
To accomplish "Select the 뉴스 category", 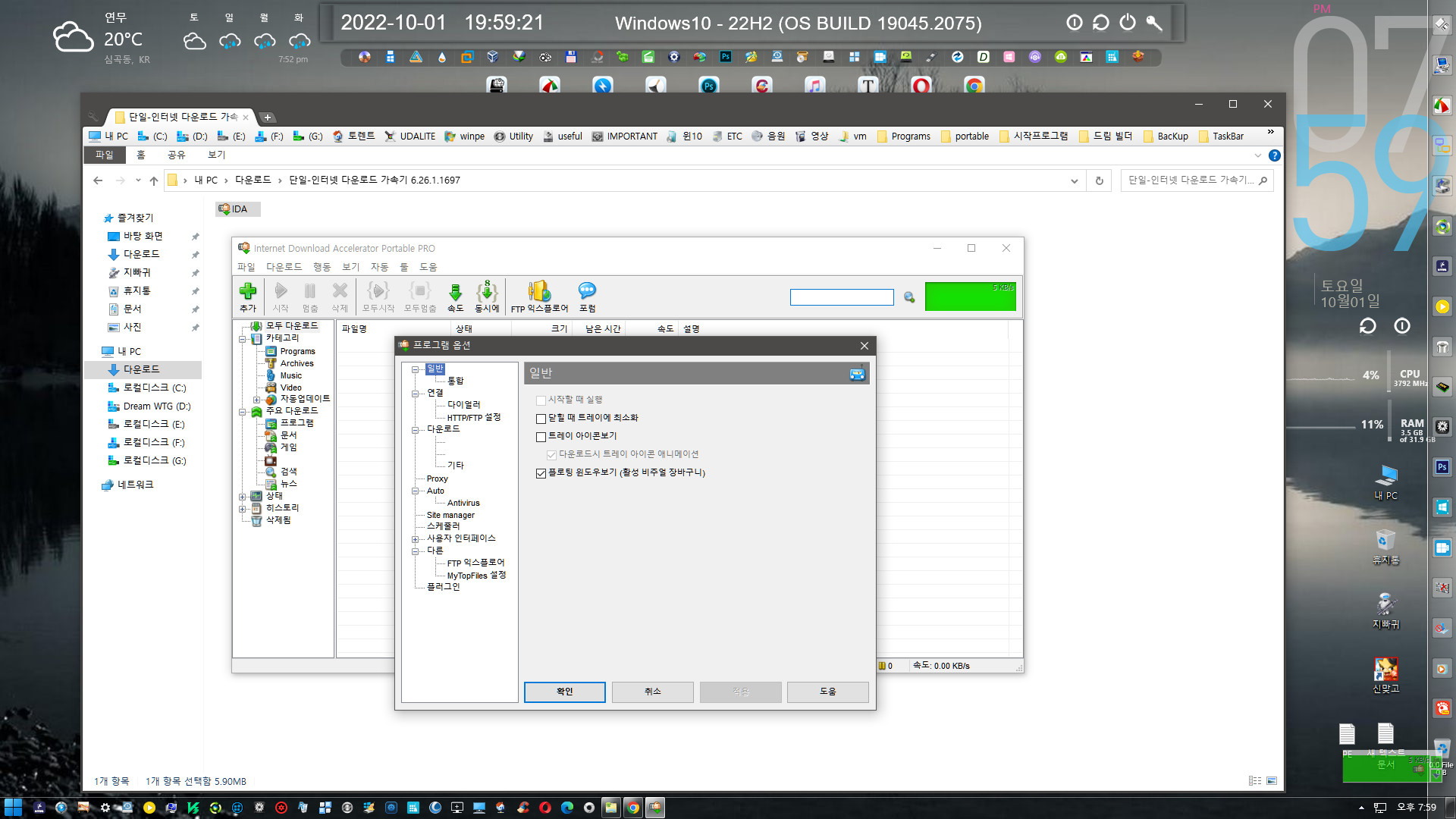I will (x=288, y=484).
